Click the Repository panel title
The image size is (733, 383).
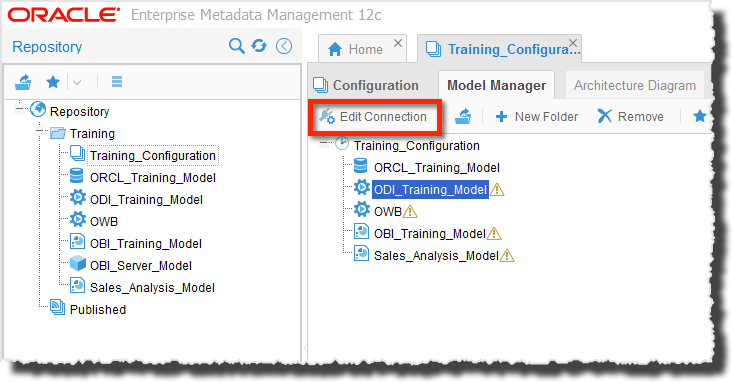(x=47, y=47)
